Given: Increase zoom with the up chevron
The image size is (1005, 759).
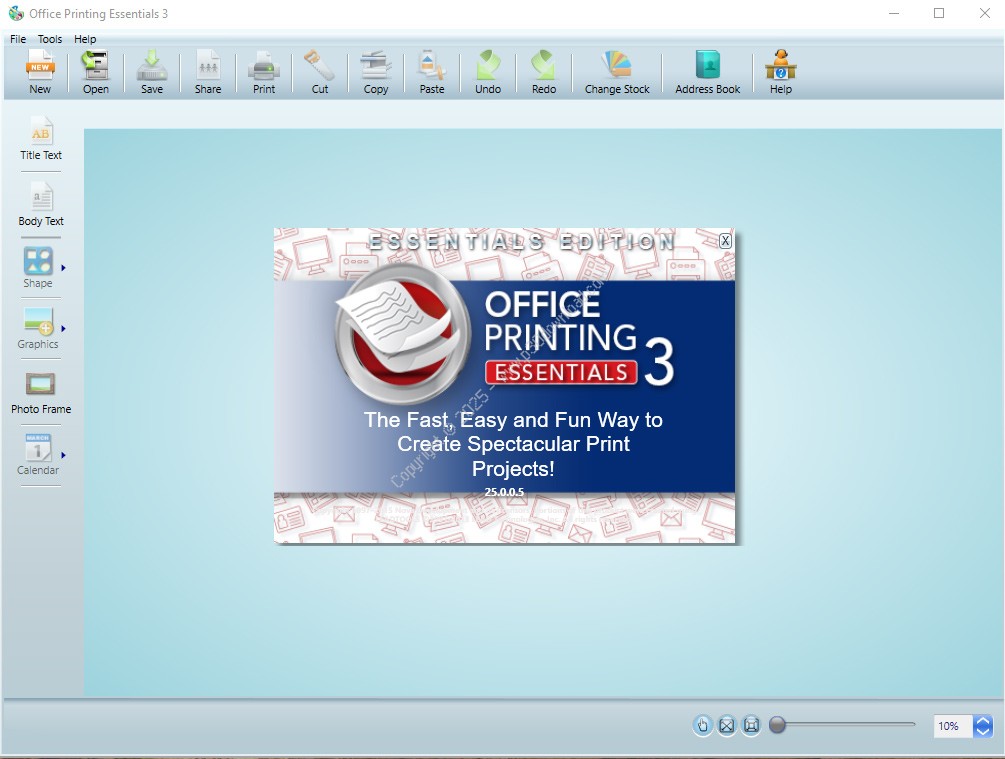Looking at the screenshot, I should pos(983,721).
